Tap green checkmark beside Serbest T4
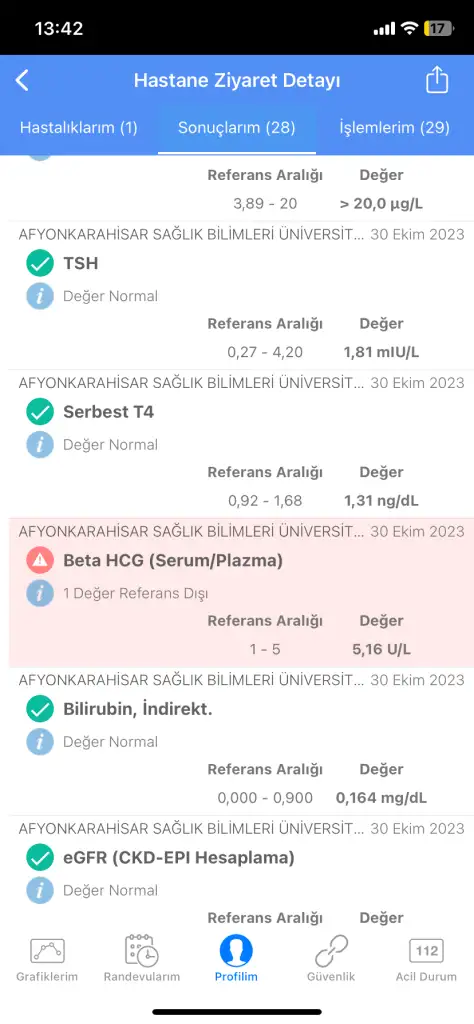The height and width of the screenshot is (1024, 474). pyautogui.click(x=40, y=412)
